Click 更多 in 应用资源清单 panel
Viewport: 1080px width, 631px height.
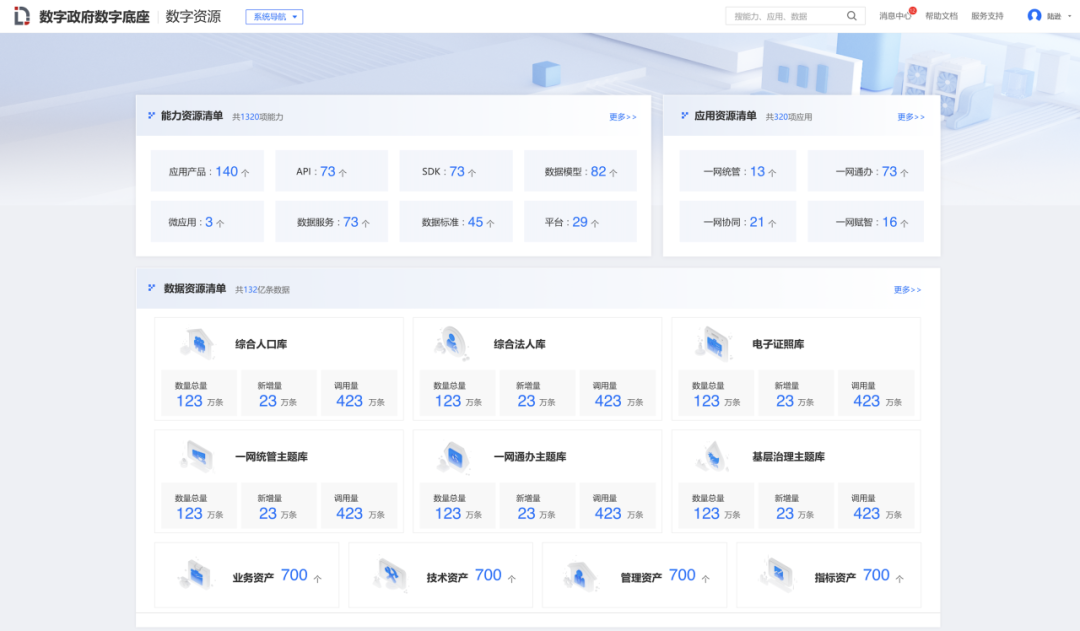(x=910, y=117)
